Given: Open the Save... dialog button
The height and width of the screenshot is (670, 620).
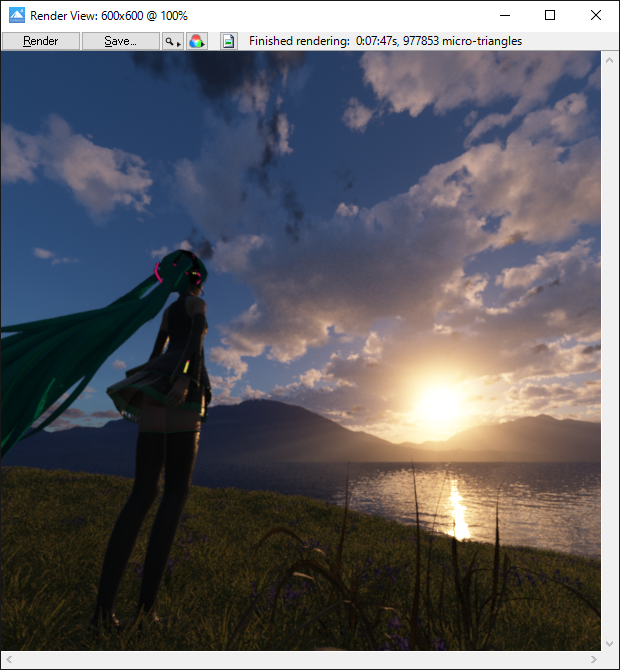Looking at the screenshot, I should [x=120, y=41].
